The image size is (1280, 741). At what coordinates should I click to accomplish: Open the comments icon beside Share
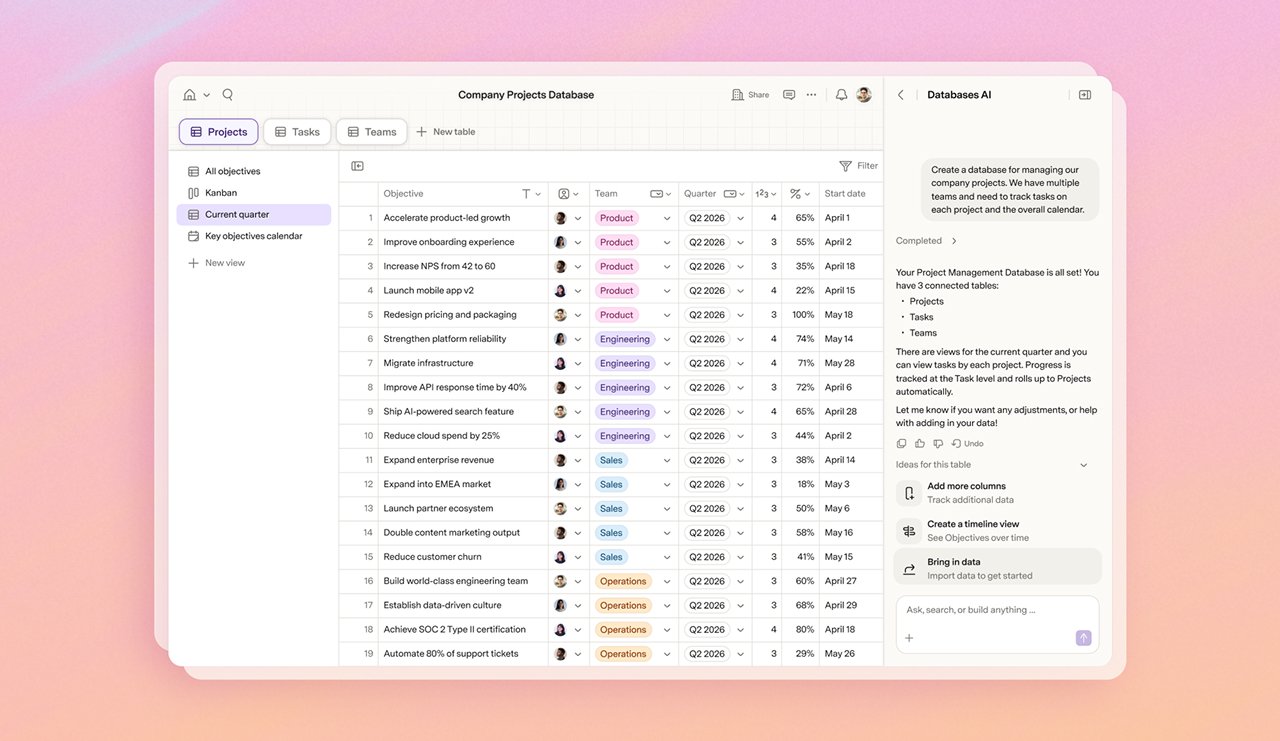click(x=789, y=95)
